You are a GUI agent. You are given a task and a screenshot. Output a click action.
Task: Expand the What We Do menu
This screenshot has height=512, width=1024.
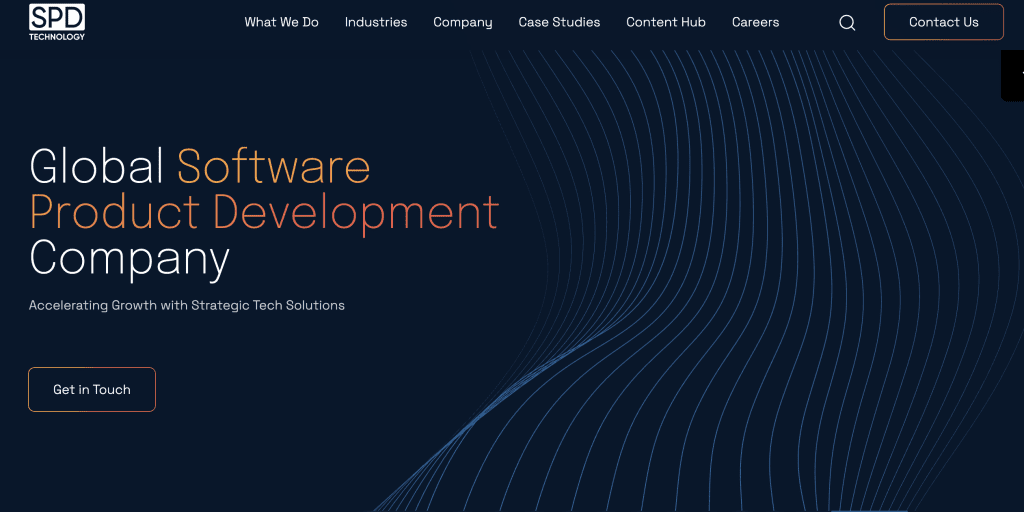(281, 22)
